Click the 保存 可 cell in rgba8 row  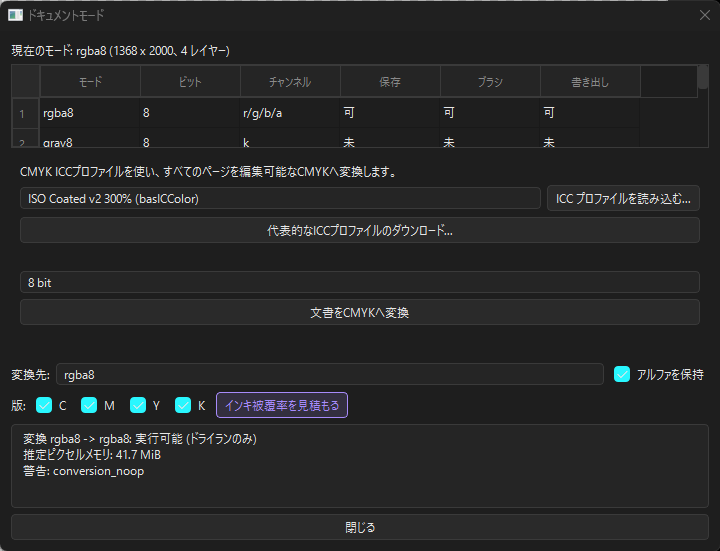pos(390,112)
